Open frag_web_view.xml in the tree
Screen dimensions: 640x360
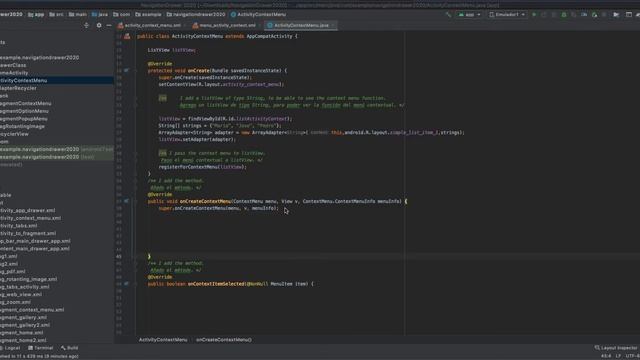(x=21, y=294)
